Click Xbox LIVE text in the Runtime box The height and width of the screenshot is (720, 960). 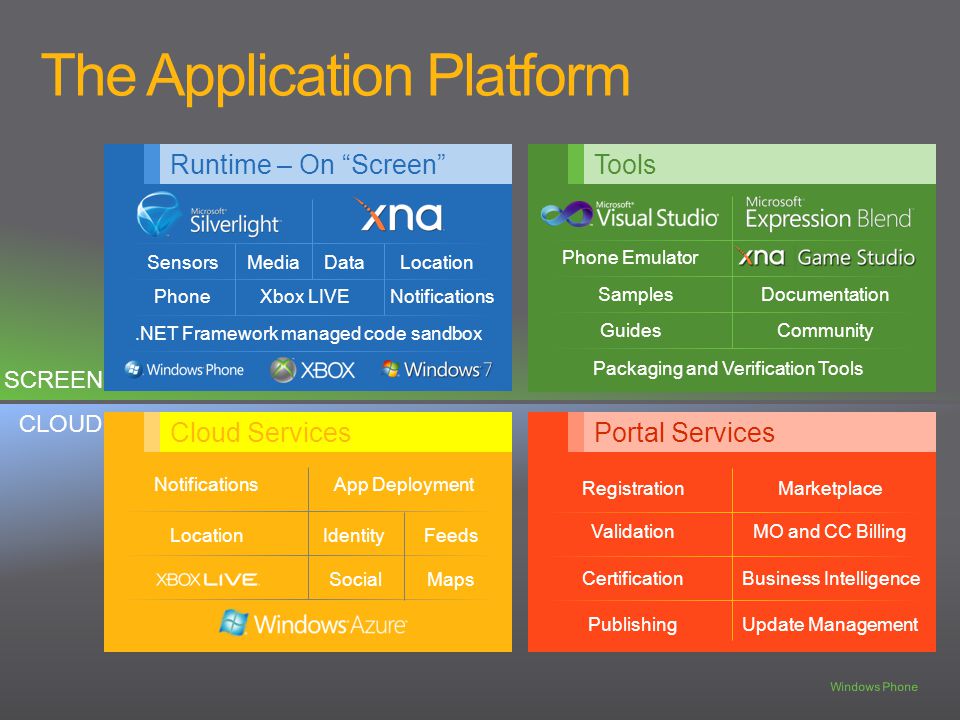point(304,296)
